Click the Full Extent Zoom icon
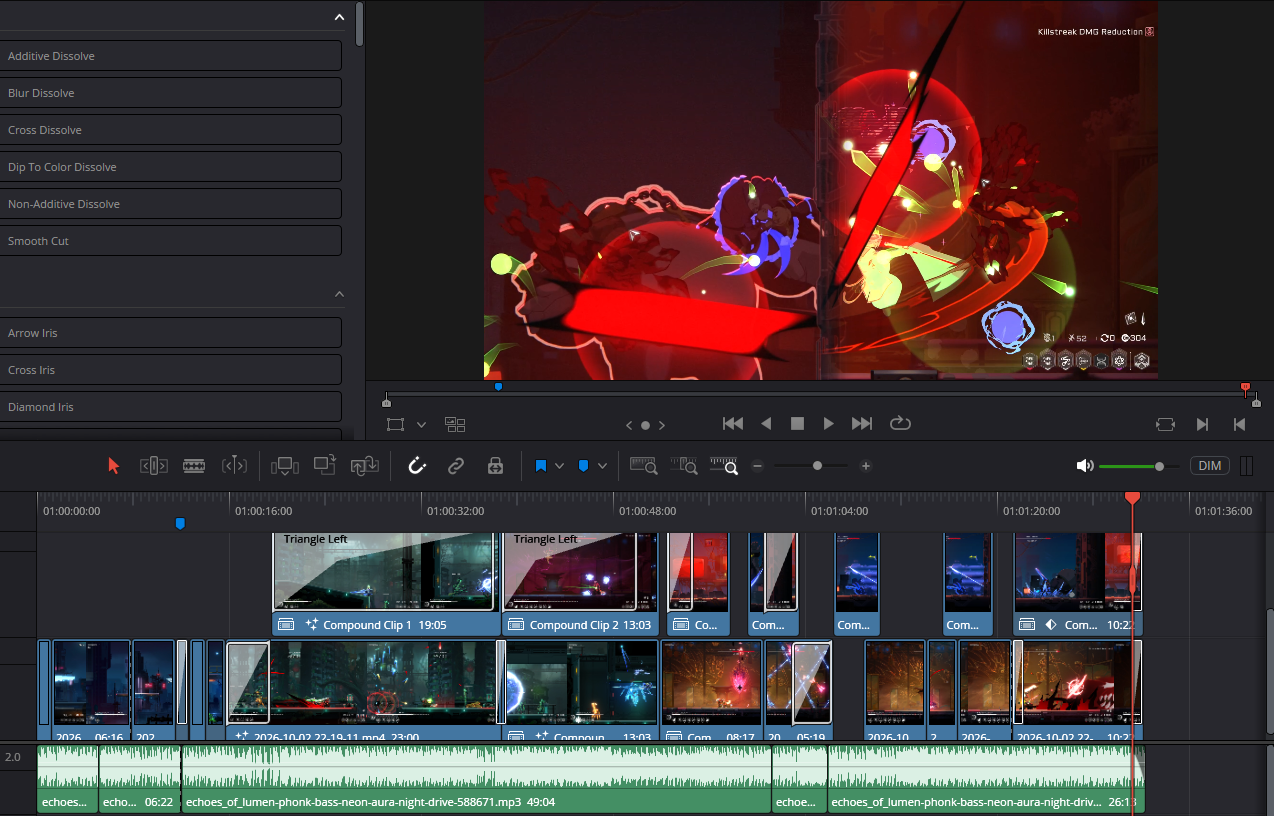The width and height of the screenshot is (1274, 816). click(x=643, y=465)
